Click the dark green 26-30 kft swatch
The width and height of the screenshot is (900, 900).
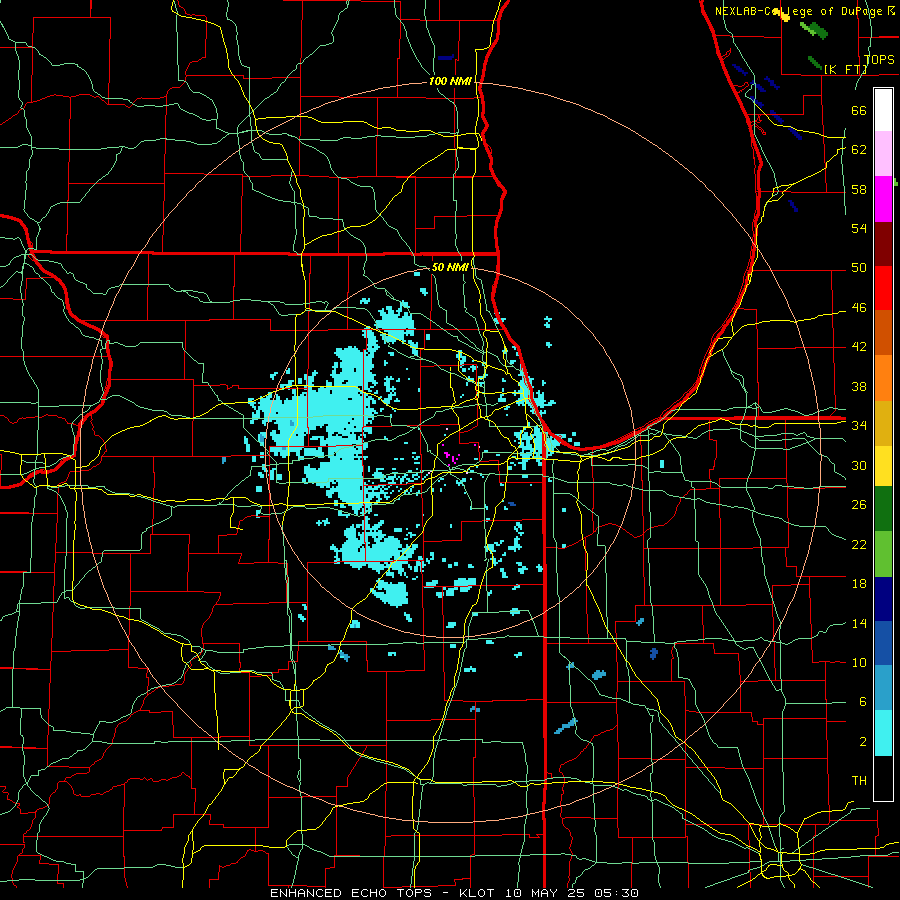coord(883,509)
